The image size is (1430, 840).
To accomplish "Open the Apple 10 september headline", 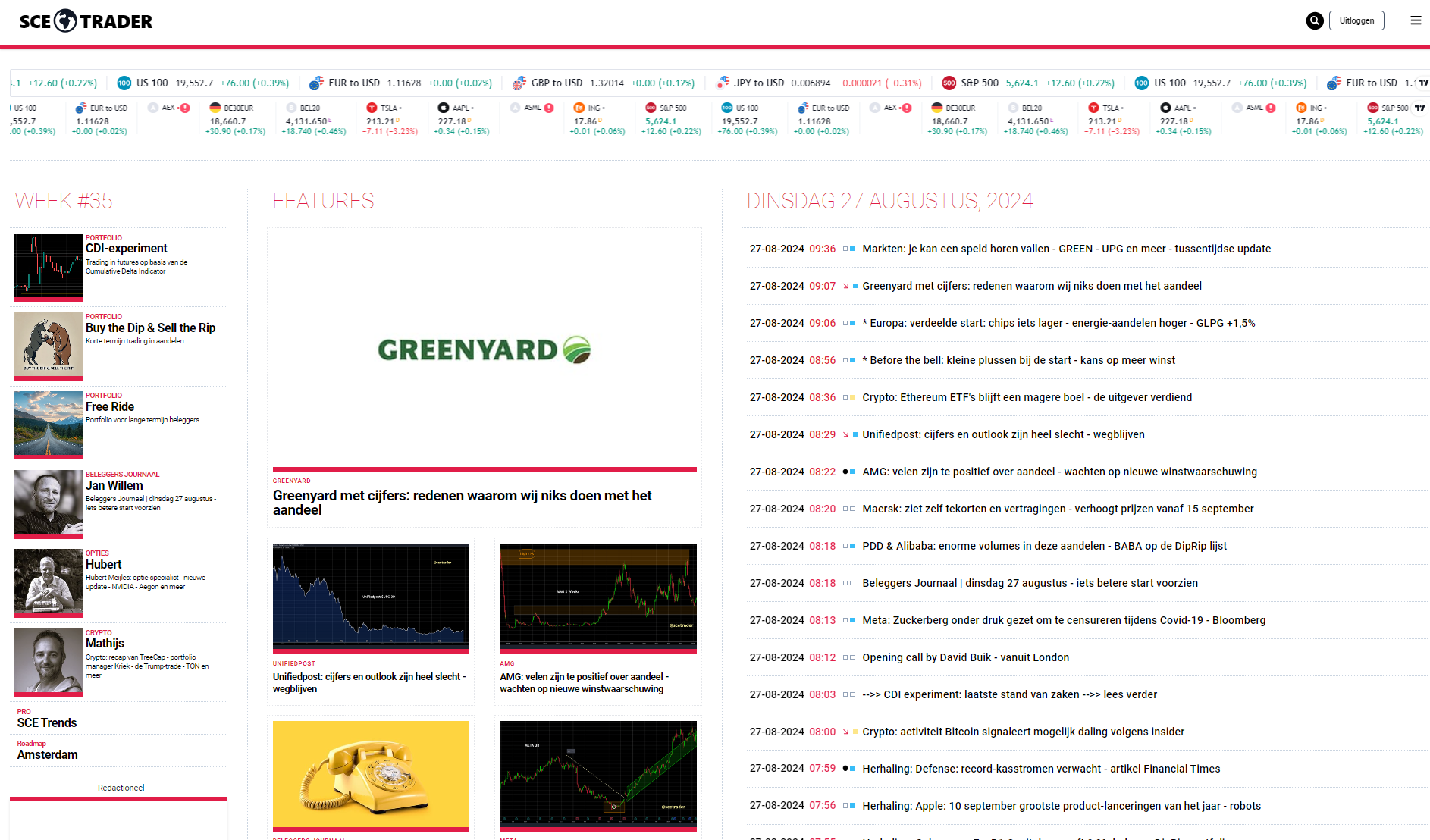I will point(1062,806).
